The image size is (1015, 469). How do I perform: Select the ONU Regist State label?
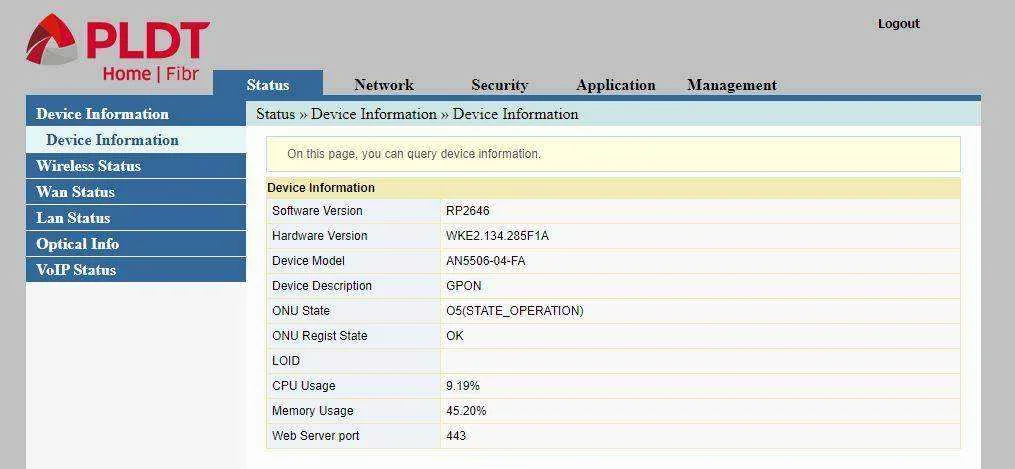coord(320,336)
